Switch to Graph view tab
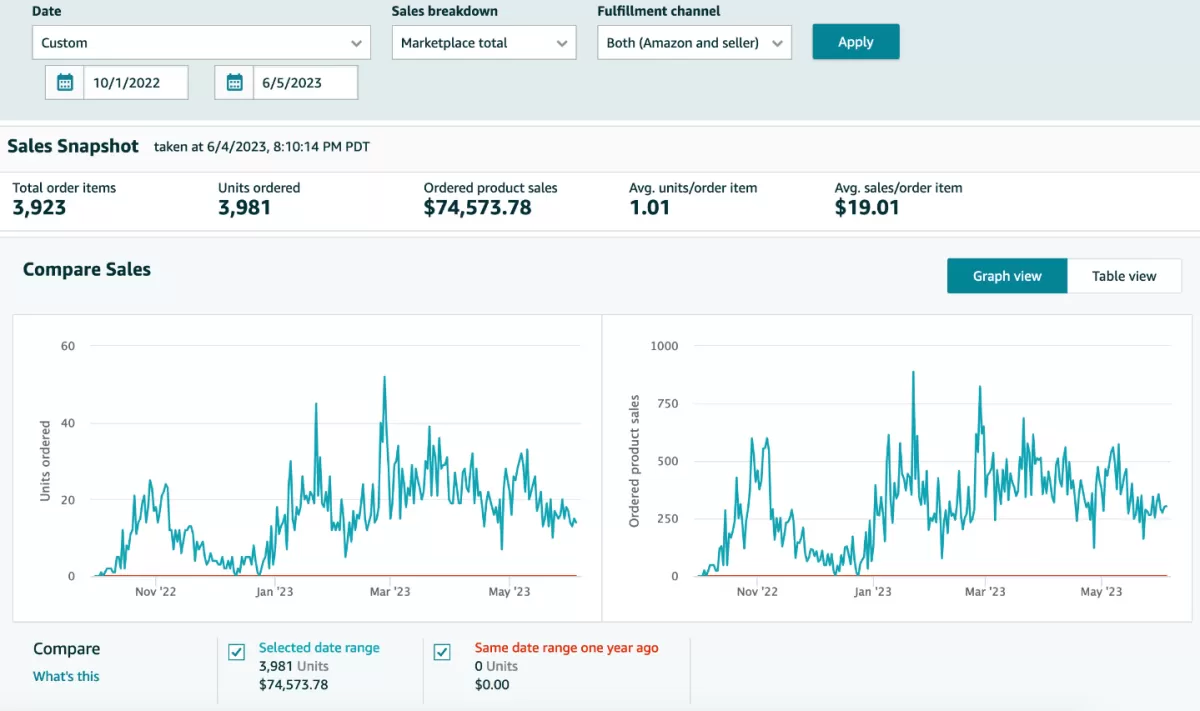The height and width of the screenshot is (711, 1200). (x=1007, y=276)
